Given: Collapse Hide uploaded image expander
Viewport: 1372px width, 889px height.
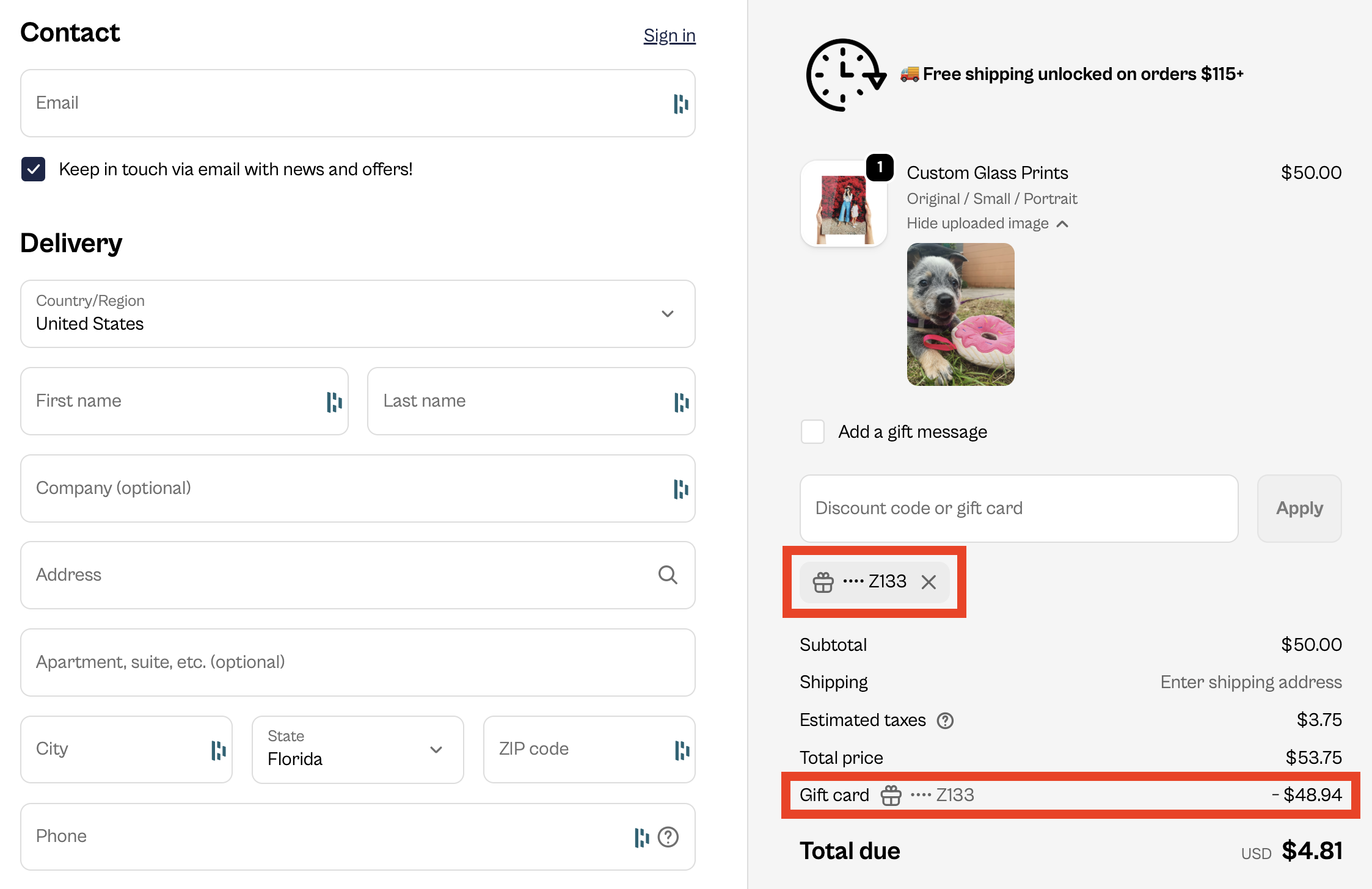Looking at the screenshot, I should click(x=987, y=223).
